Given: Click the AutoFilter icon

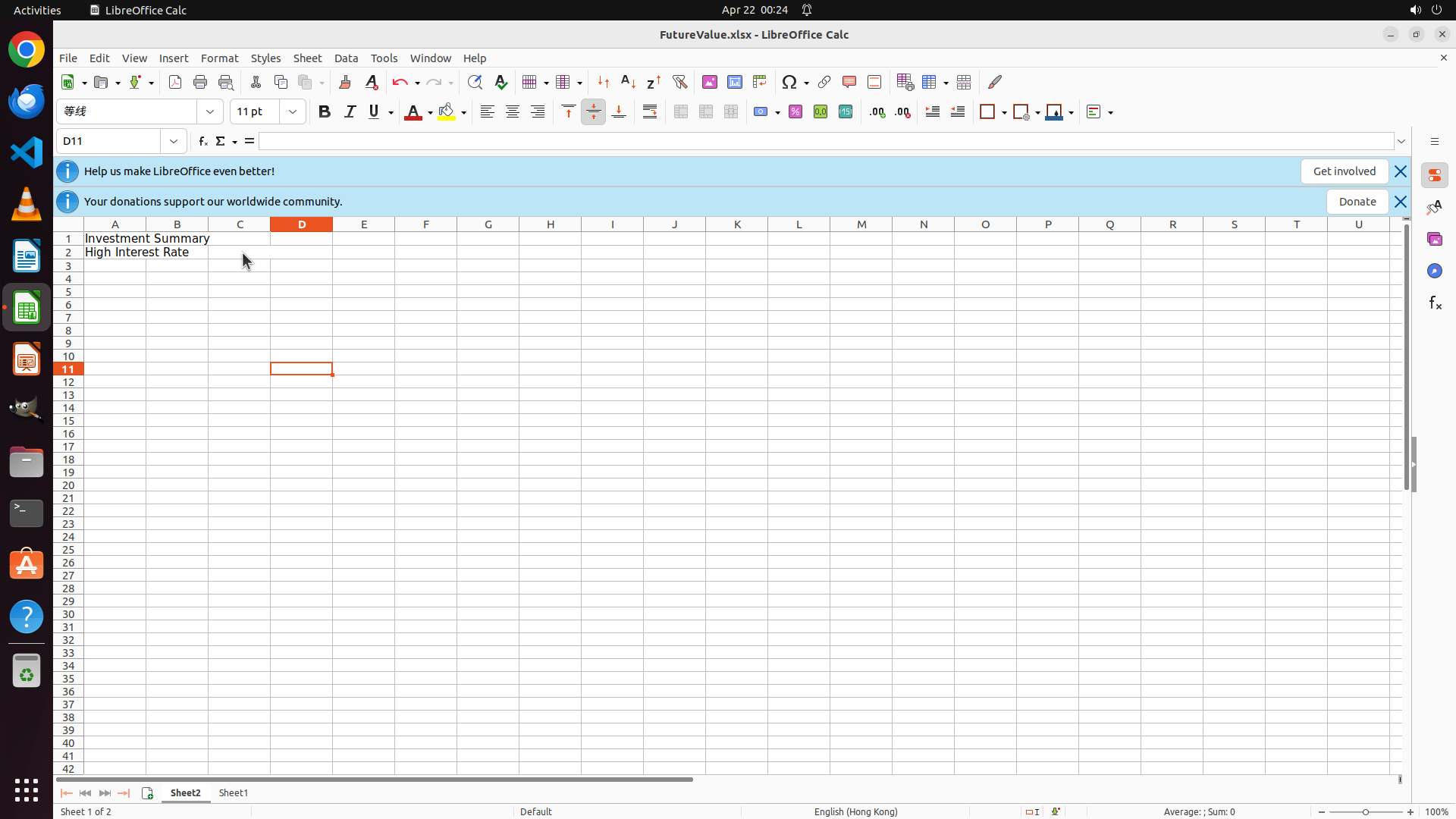Looking at the screenshot, I should click(x=679, y=82).
